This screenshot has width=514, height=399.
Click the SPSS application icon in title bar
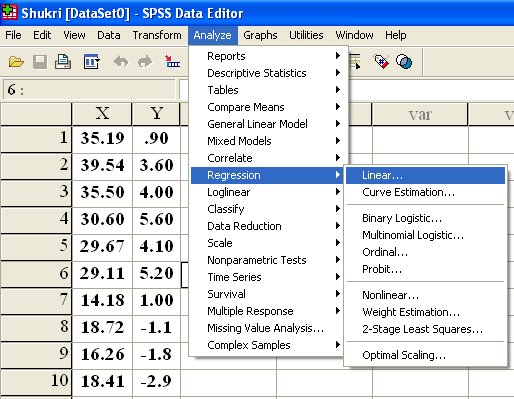click(x=9, y=12)
